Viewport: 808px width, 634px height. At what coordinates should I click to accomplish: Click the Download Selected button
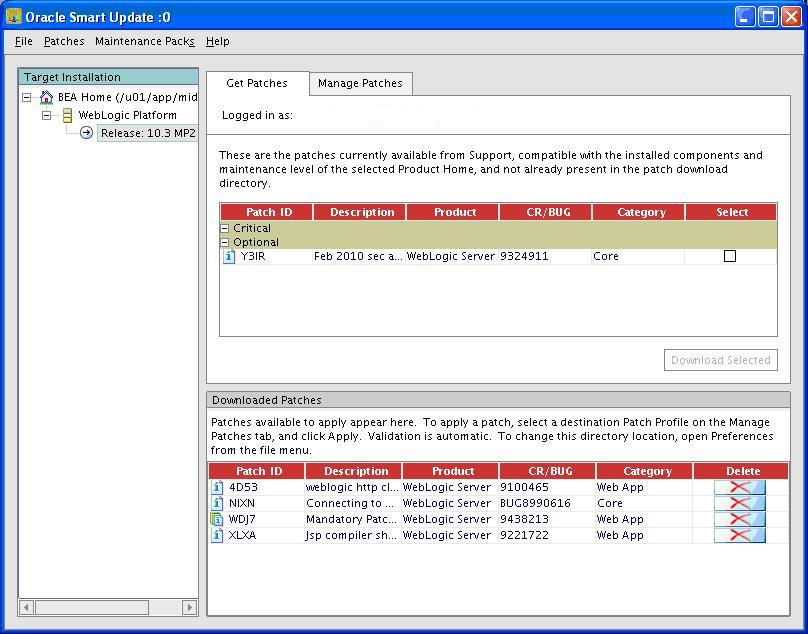click(x=720, y=361)
